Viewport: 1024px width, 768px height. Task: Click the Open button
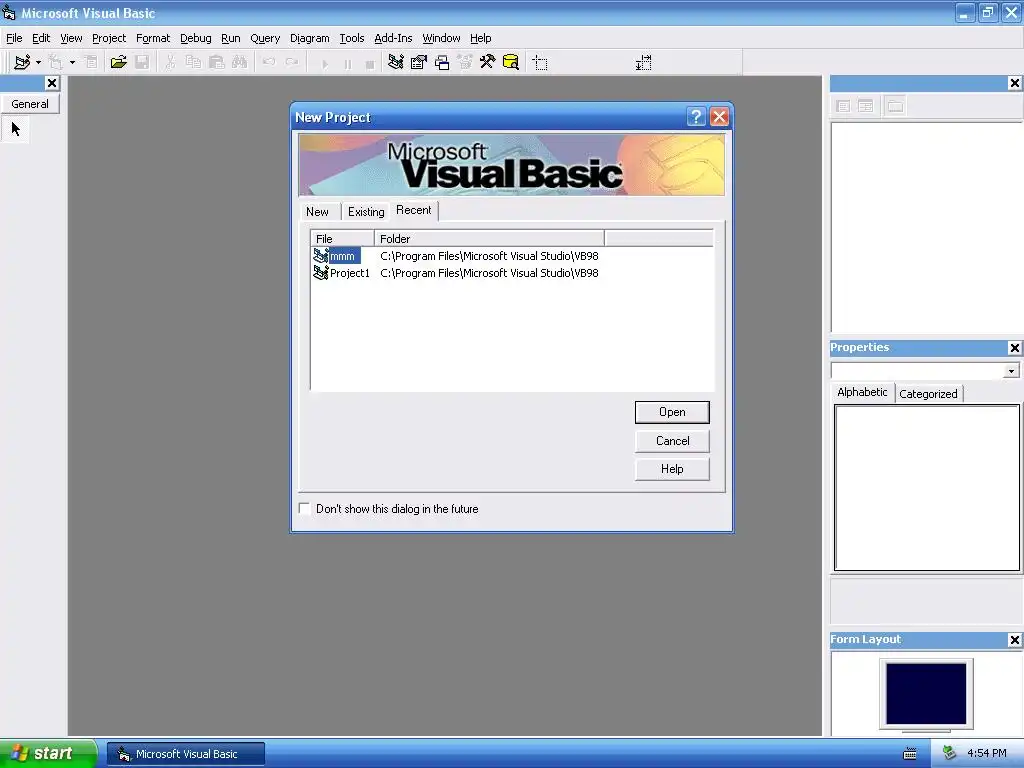click(672, 412)
